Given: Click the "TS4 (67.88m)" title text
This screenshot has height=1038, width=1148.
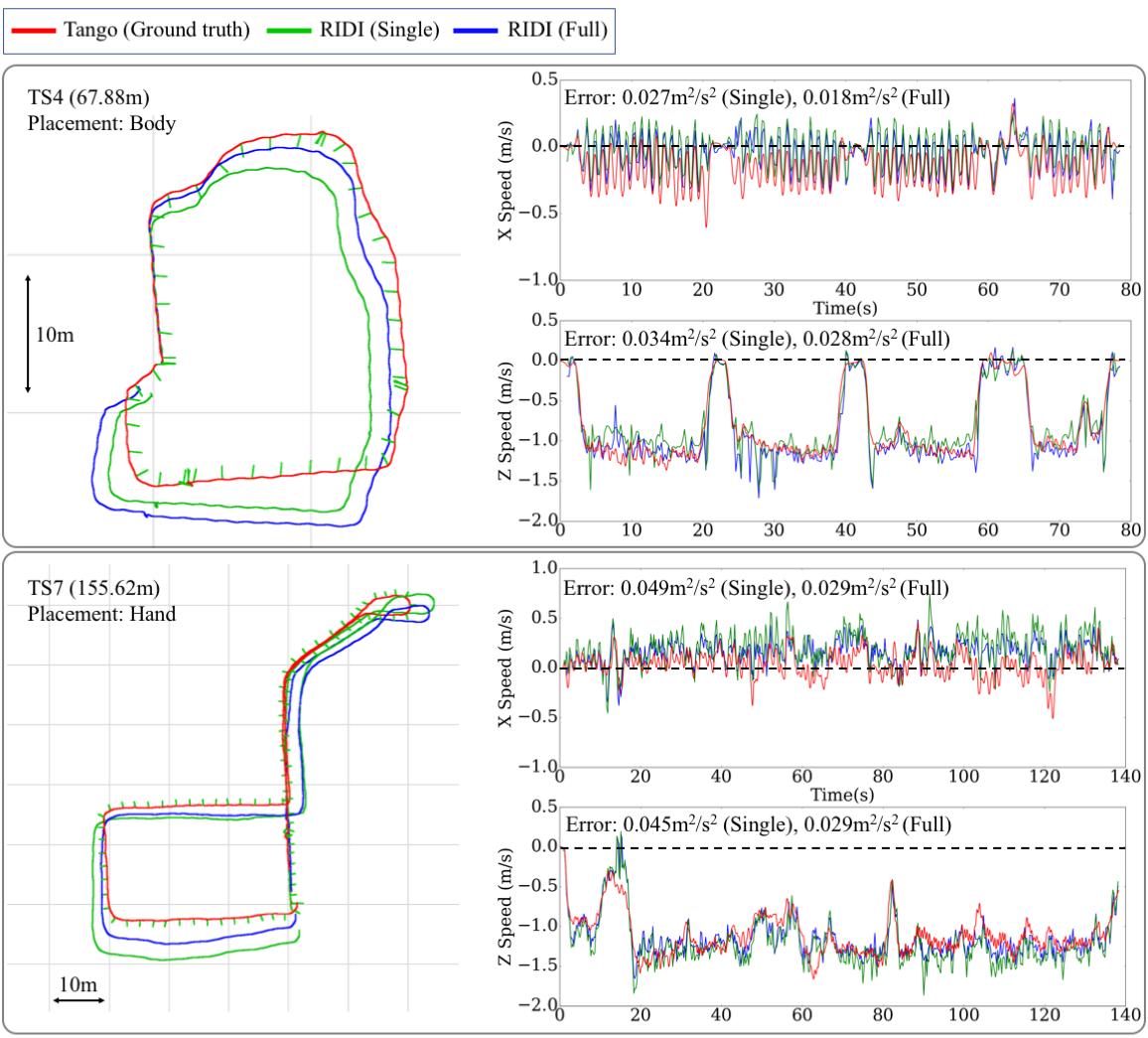Looking at the screenshot, I should pos(88,97).
